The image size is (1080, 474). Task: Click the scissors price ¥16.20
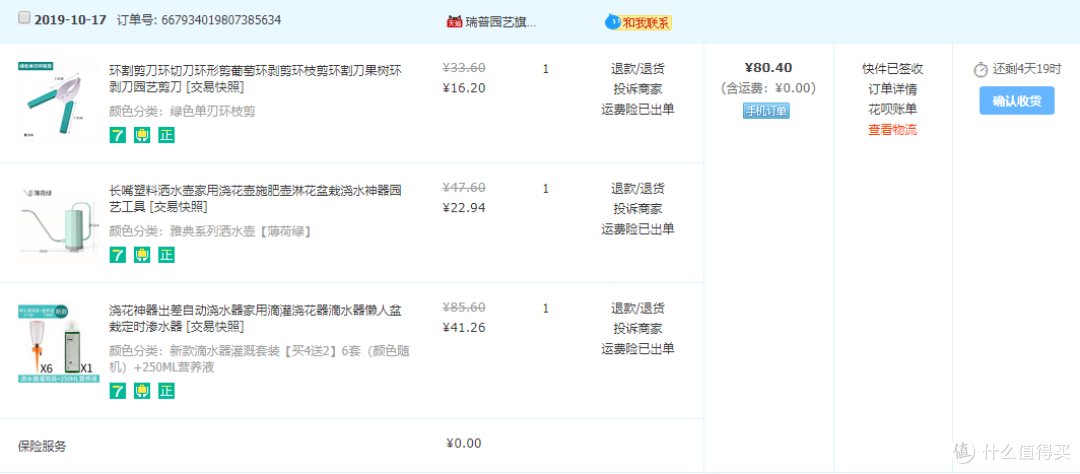coord(464,87)
